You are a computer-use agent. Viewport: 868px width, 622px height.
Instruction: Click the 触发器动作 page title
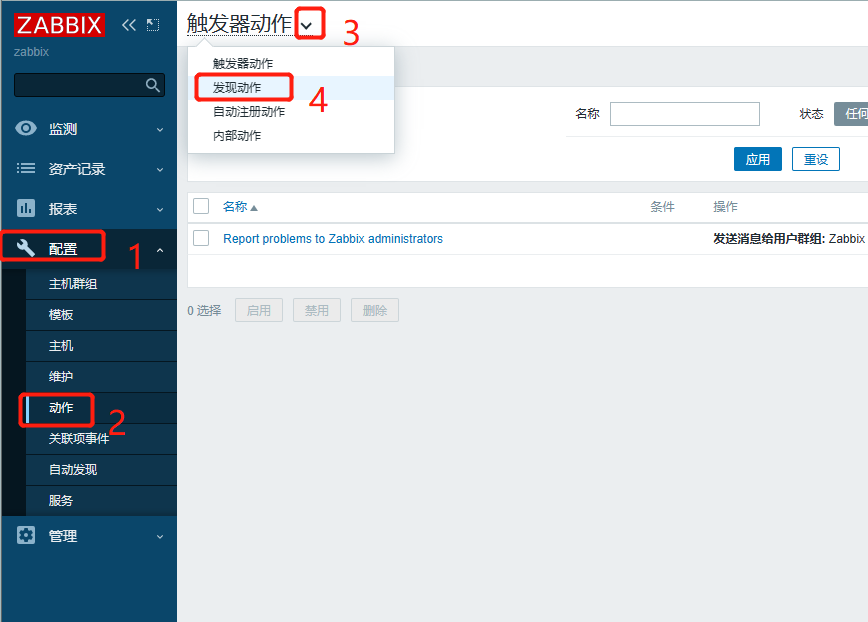pos(239,24)
